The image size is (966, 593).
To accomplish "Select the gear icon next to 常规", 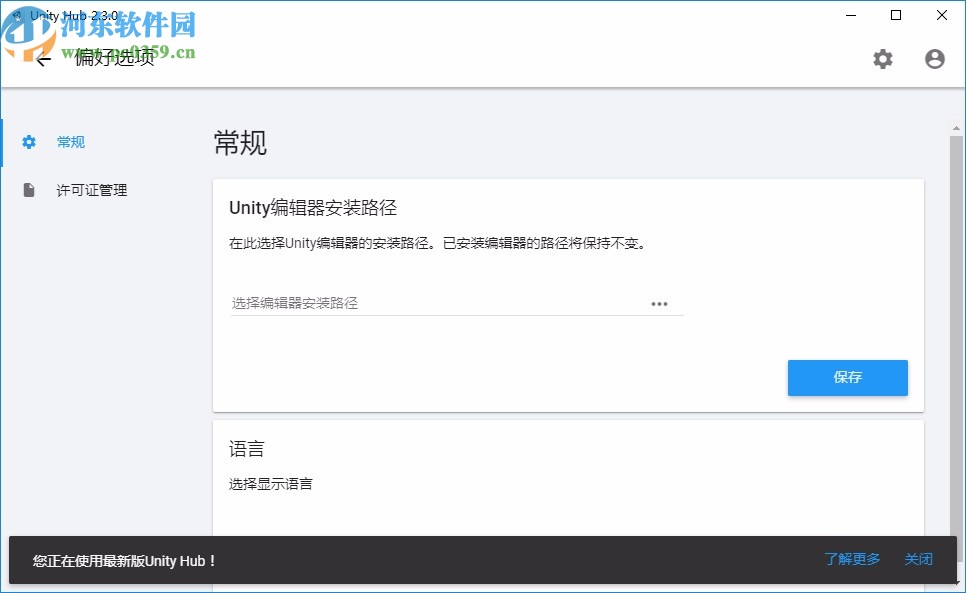I will click(28, 142).
